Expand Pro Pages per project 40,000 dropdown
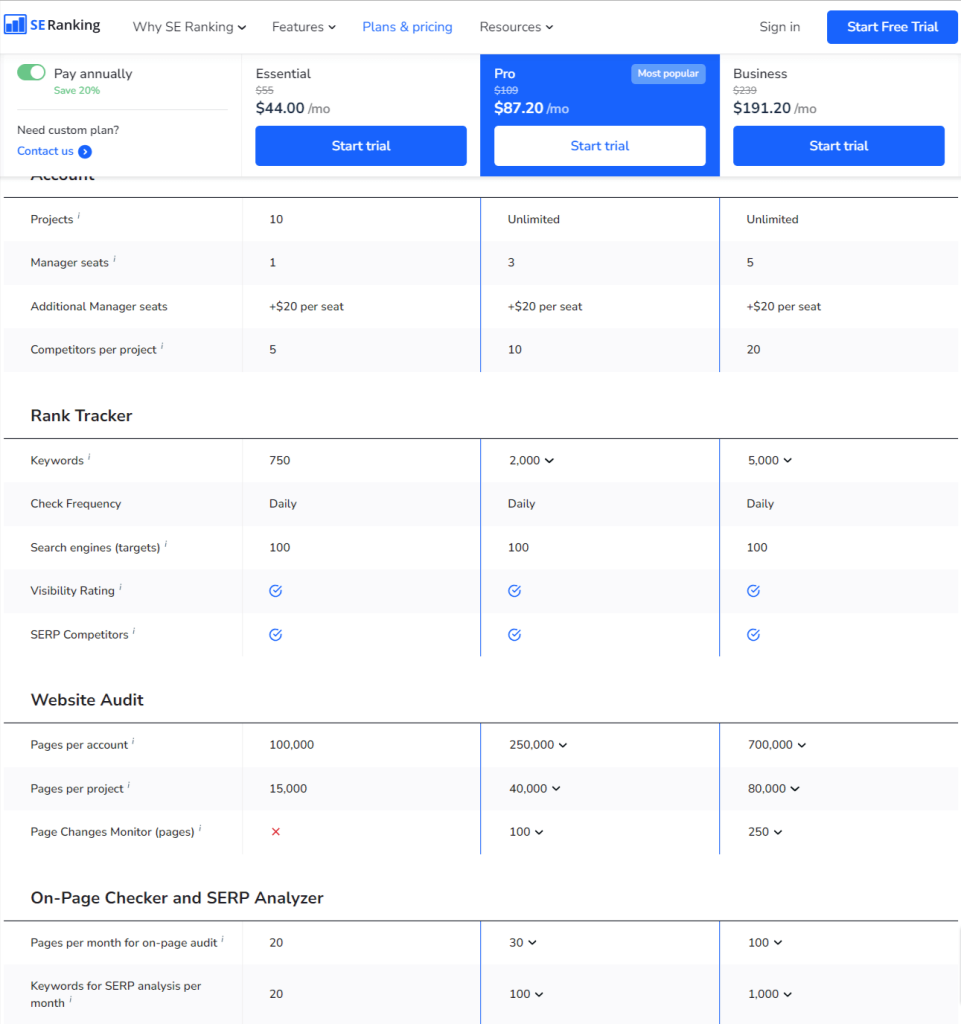Screen dimensions: 961x1024 (x=535, y=788)
